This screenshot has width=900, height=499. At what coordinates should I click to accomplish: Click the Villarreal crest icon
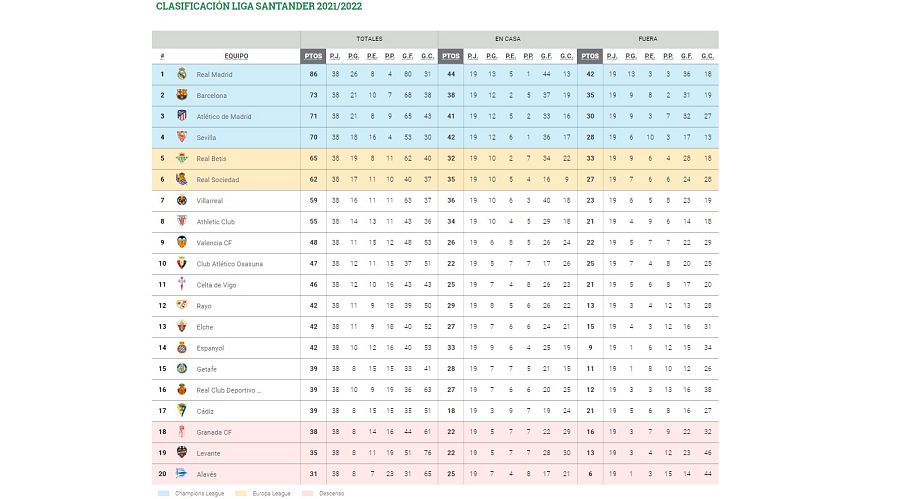tap(182, 200)
